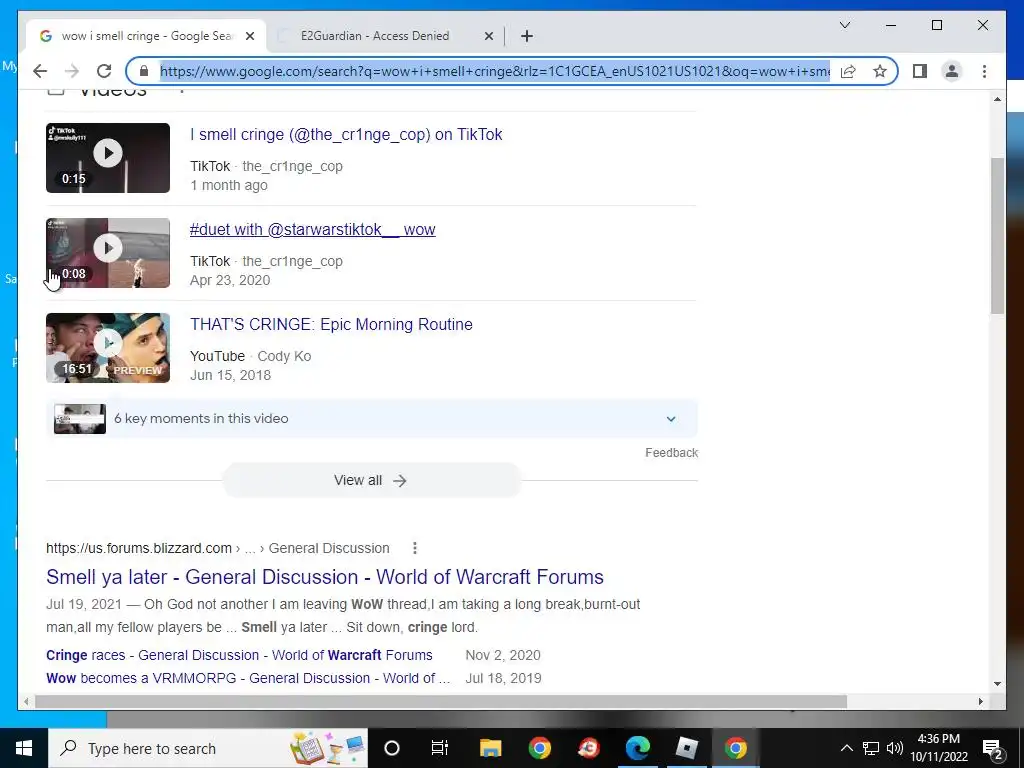The image size is (1024, 768).
Task: Click the URL in the address bar
Action: tap(494, 71)
